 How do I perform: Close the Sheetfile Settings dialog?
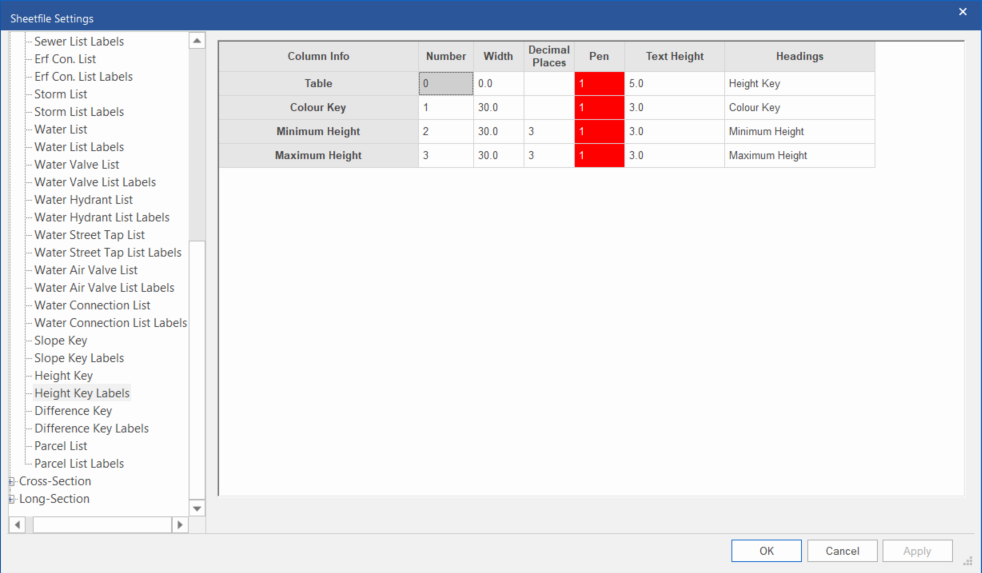tap(962, 12)
